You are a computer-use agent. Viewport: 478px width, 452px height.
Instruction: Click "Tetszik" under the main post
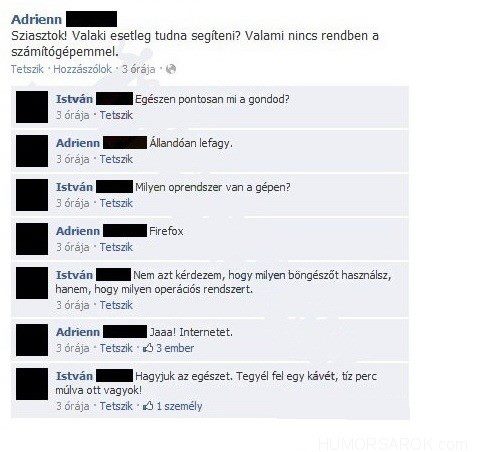point(27,69)
